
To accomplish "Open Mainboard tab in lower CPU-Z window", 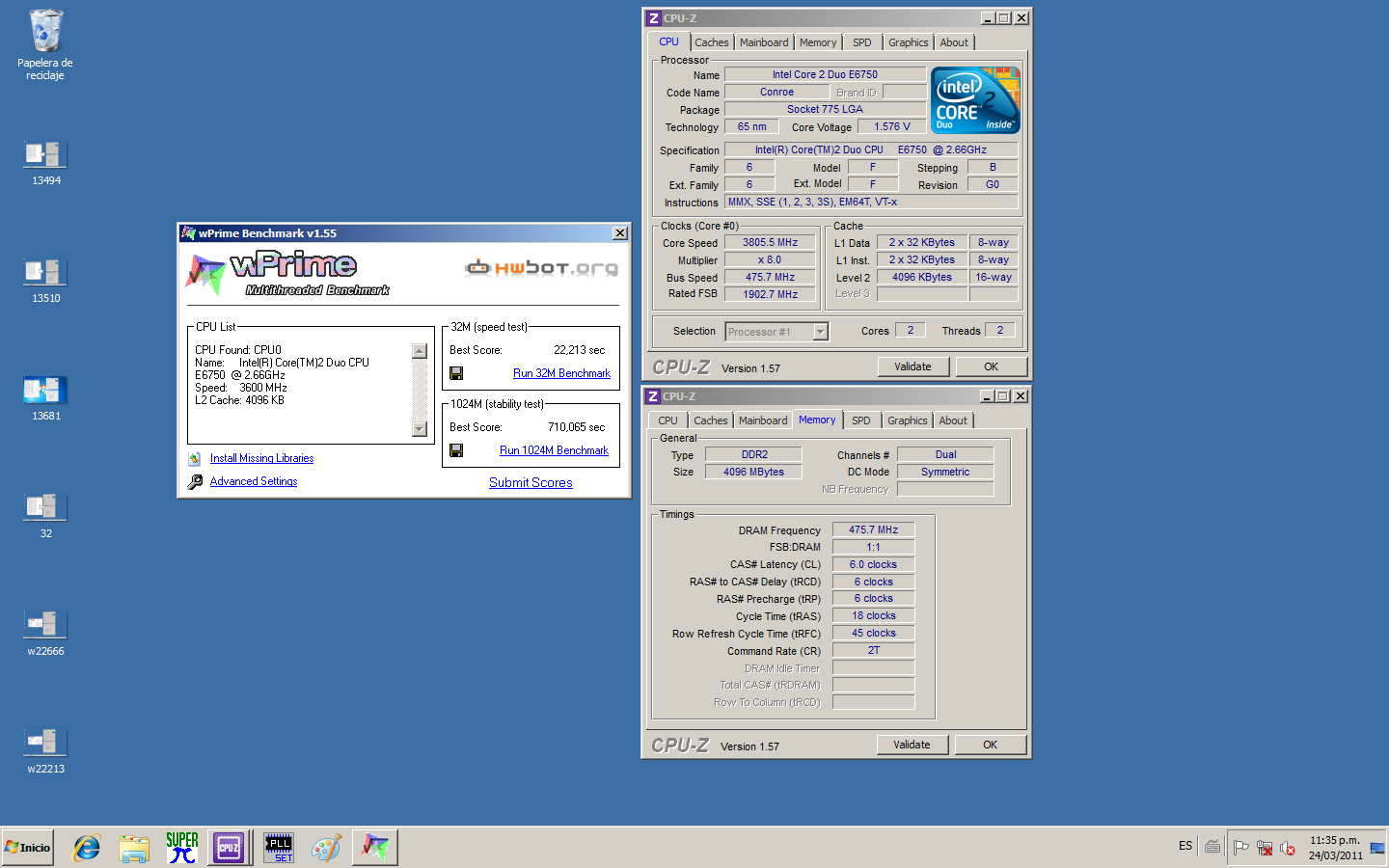I will coord(763,420).
